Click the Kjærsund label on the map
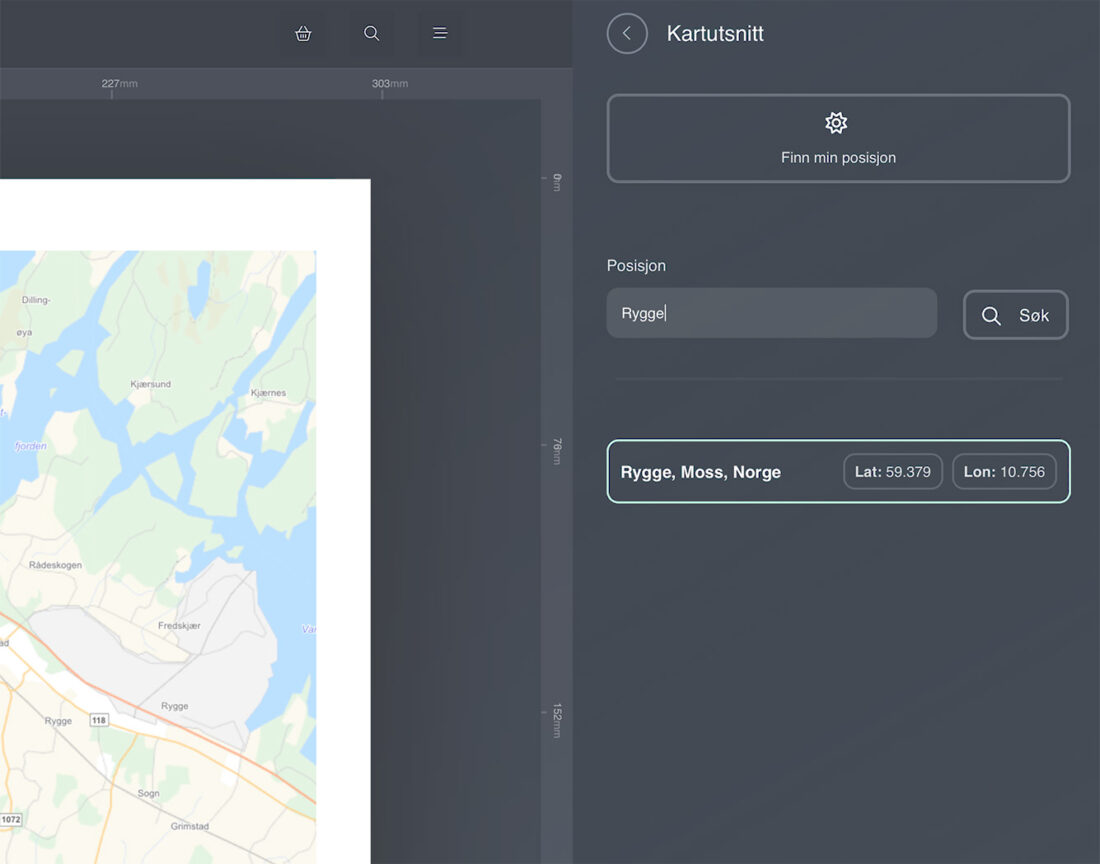Viewport: 1100px width, 864px height. [x=150, y=384]
